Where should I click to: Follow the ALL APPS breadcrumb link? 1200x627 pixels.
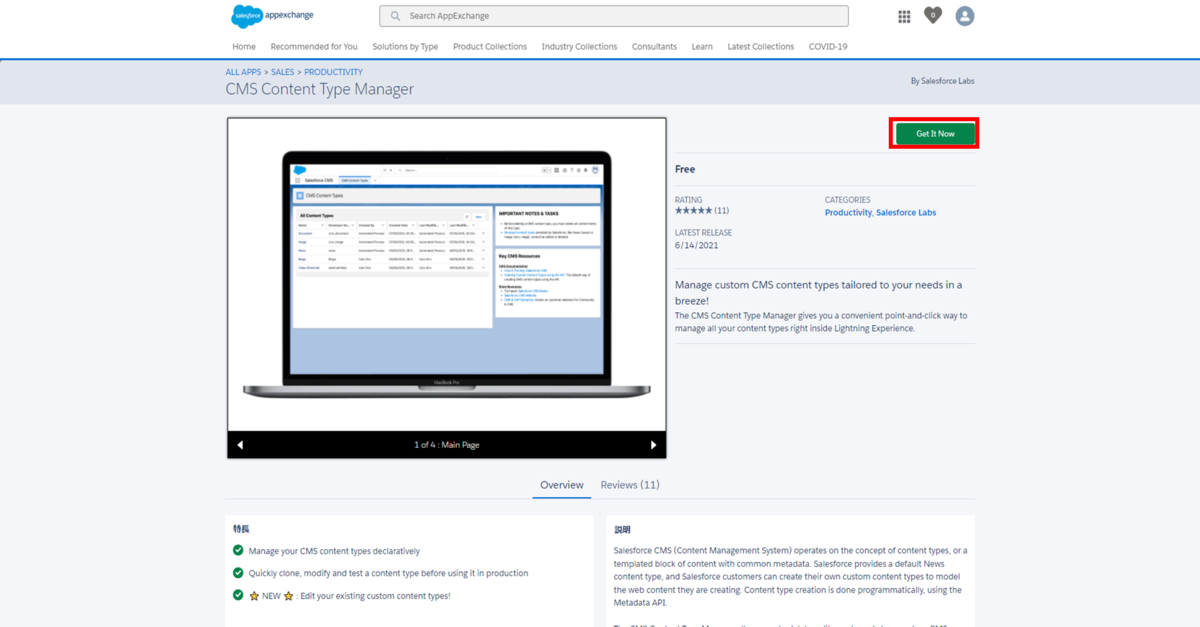(244, 72)
